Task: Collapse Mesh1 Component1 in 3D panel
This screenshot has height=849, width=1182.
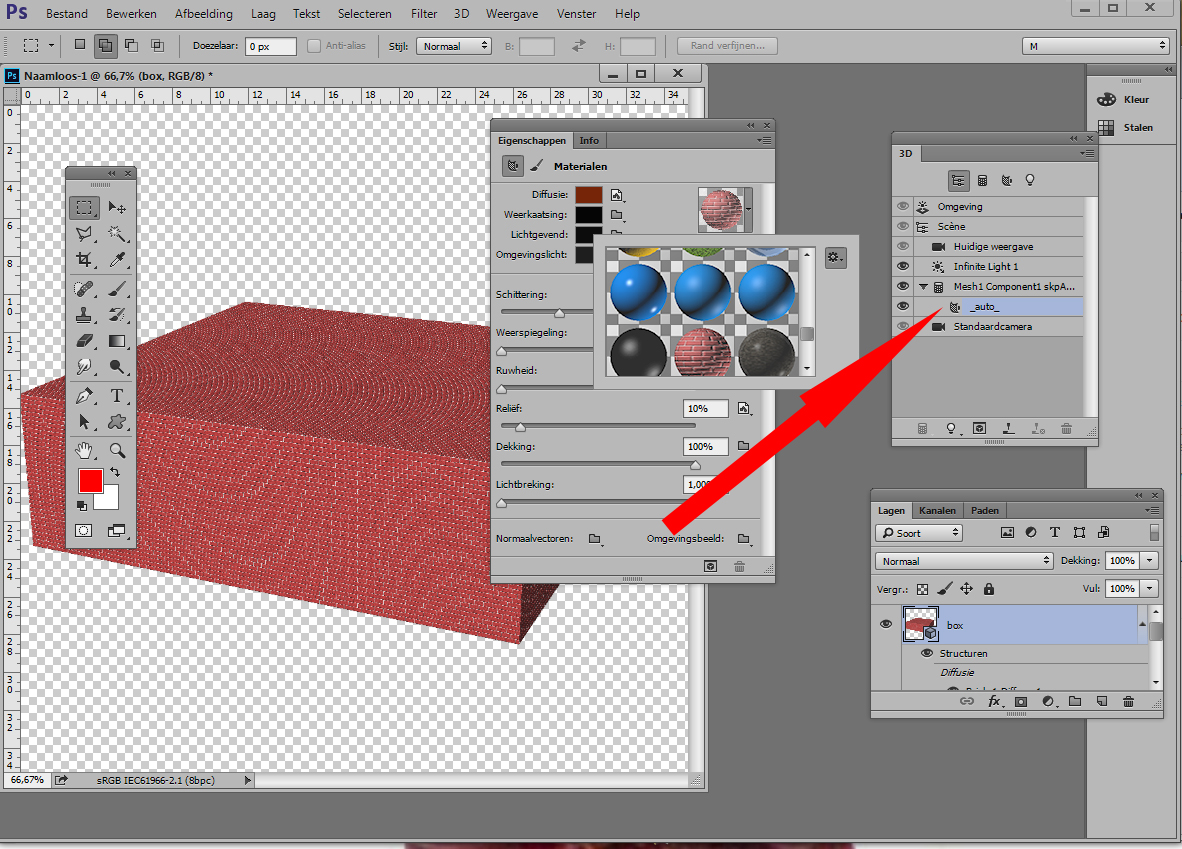Action: coord(924,286)
